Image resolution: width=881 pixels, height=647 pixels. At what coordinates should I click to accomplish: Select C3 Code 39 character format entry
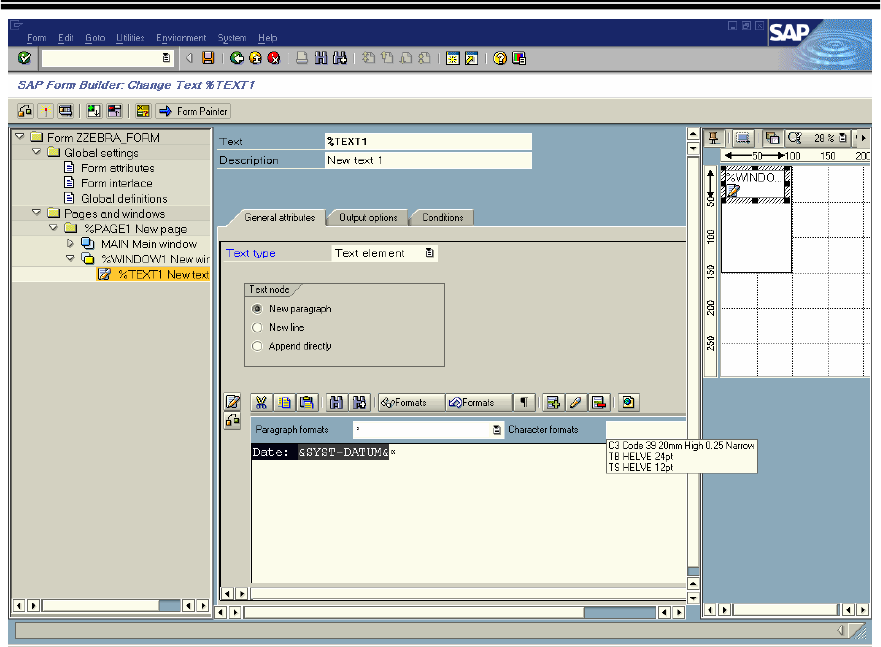681,445
